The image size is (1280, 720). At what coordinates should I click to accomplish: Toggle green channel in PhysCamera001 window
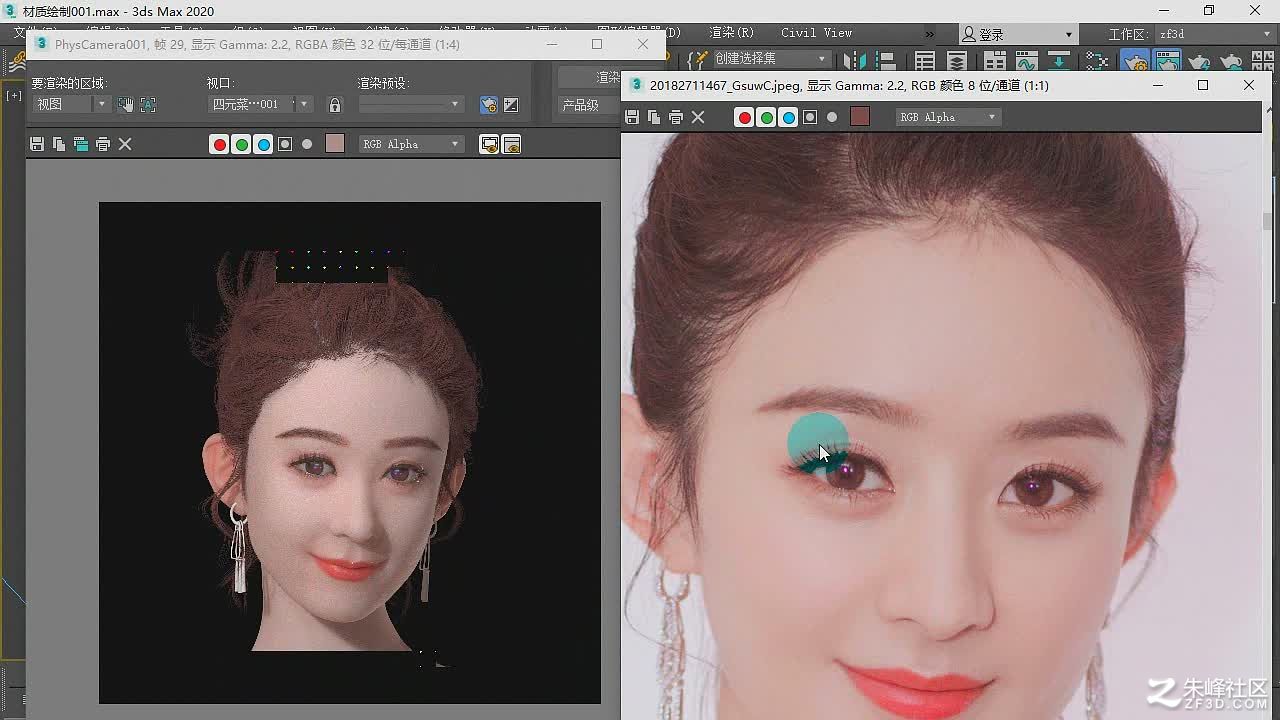click(241, 144)
